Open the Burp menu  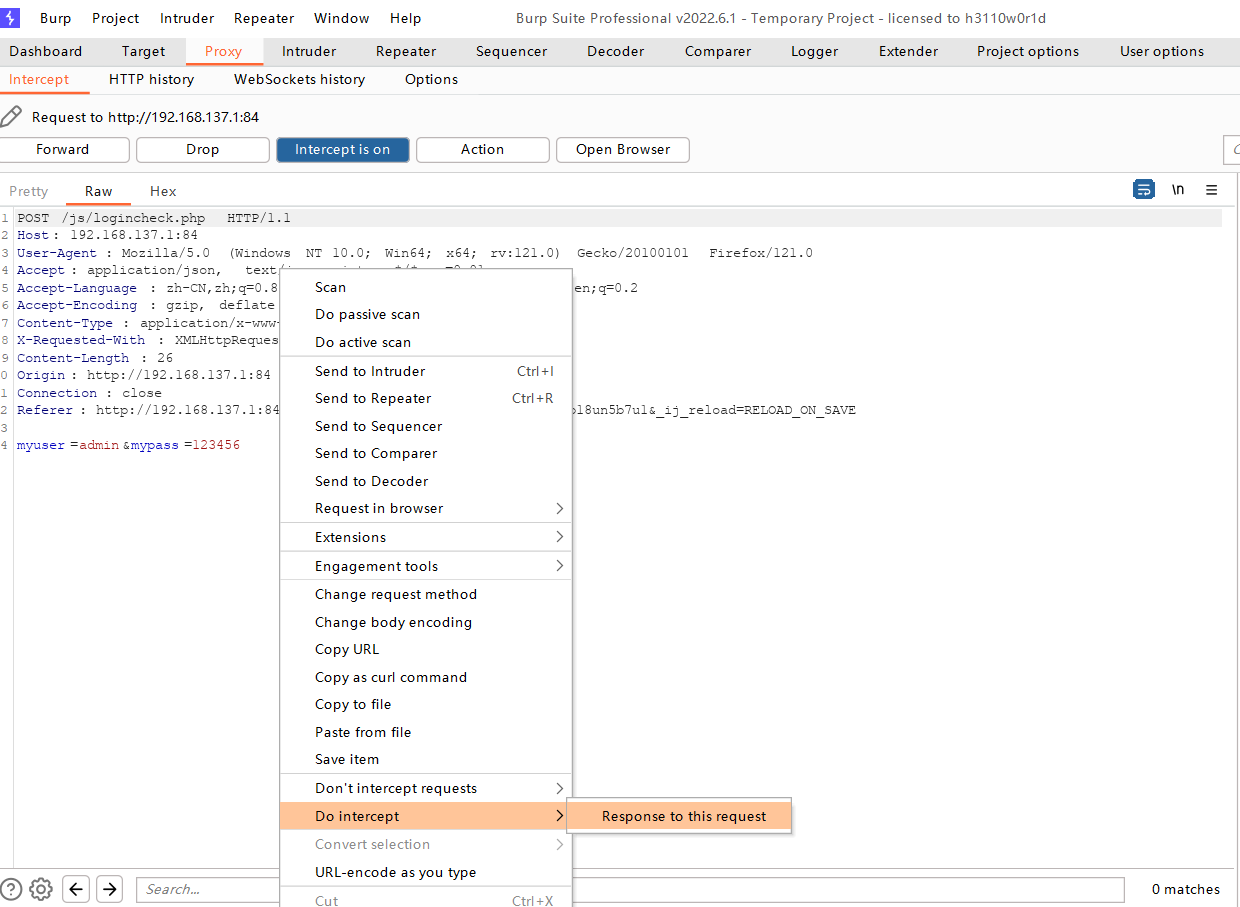click(56, 18)
